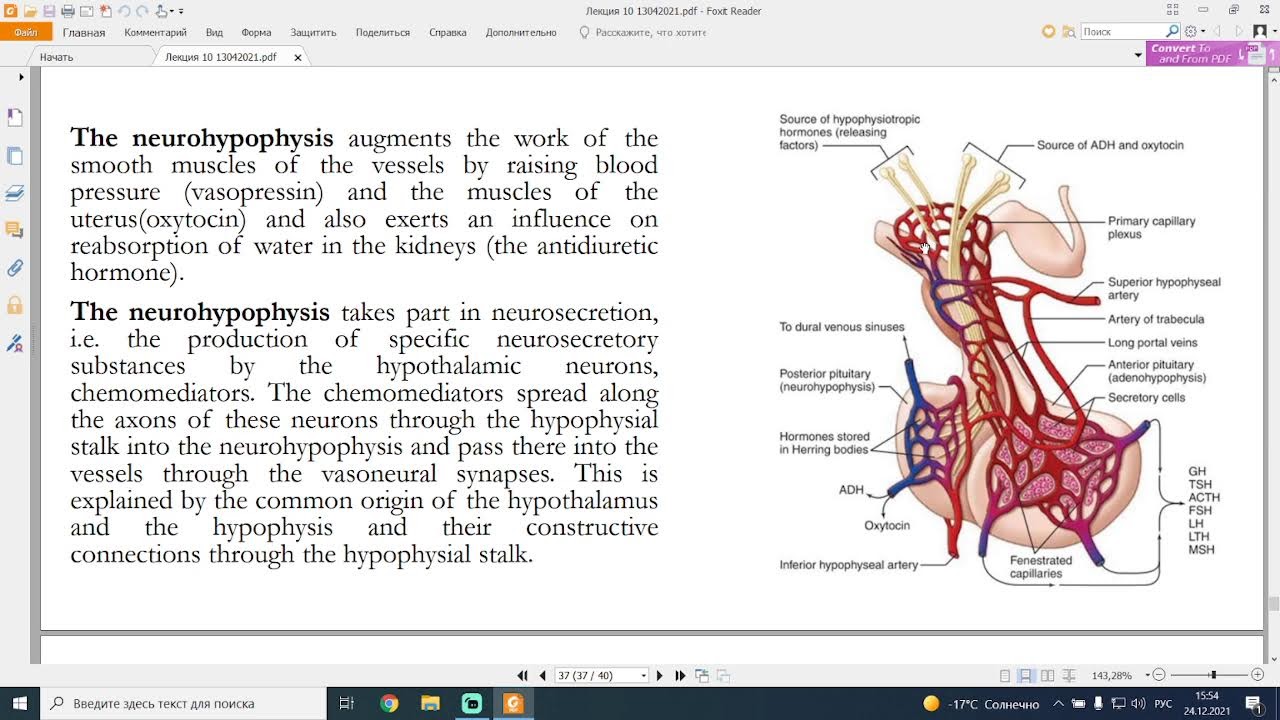Switch to the Главная ribbon tab

coord(84,32)
